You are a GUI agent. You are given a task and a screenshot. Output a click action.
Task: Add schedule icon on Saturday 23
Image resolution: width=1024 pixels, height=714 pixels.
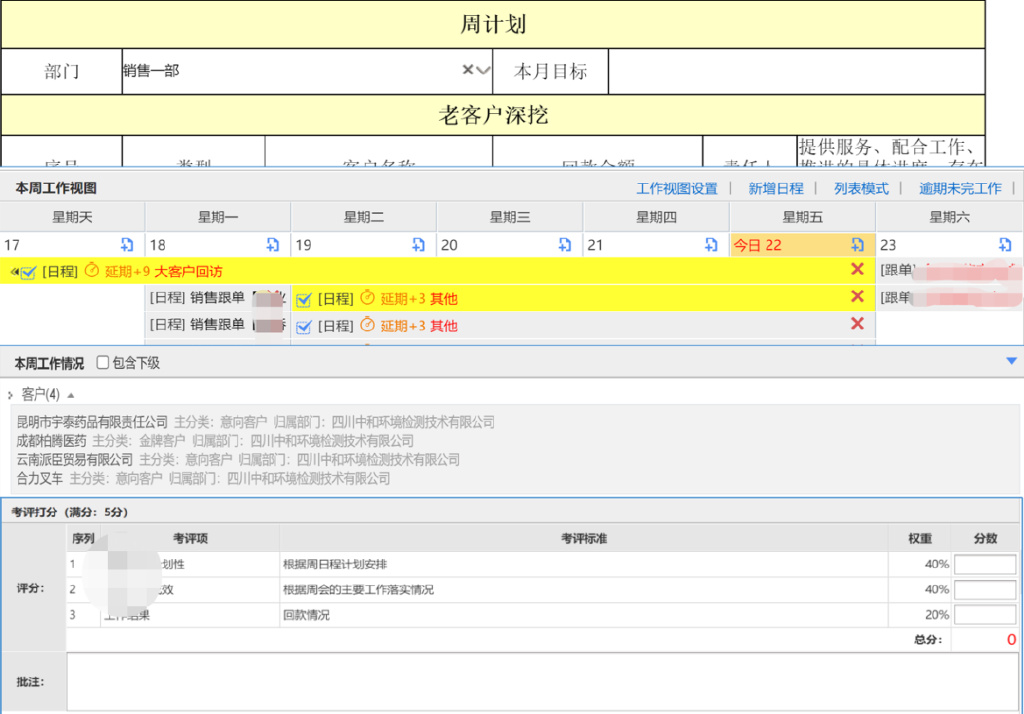[1003, 245]
